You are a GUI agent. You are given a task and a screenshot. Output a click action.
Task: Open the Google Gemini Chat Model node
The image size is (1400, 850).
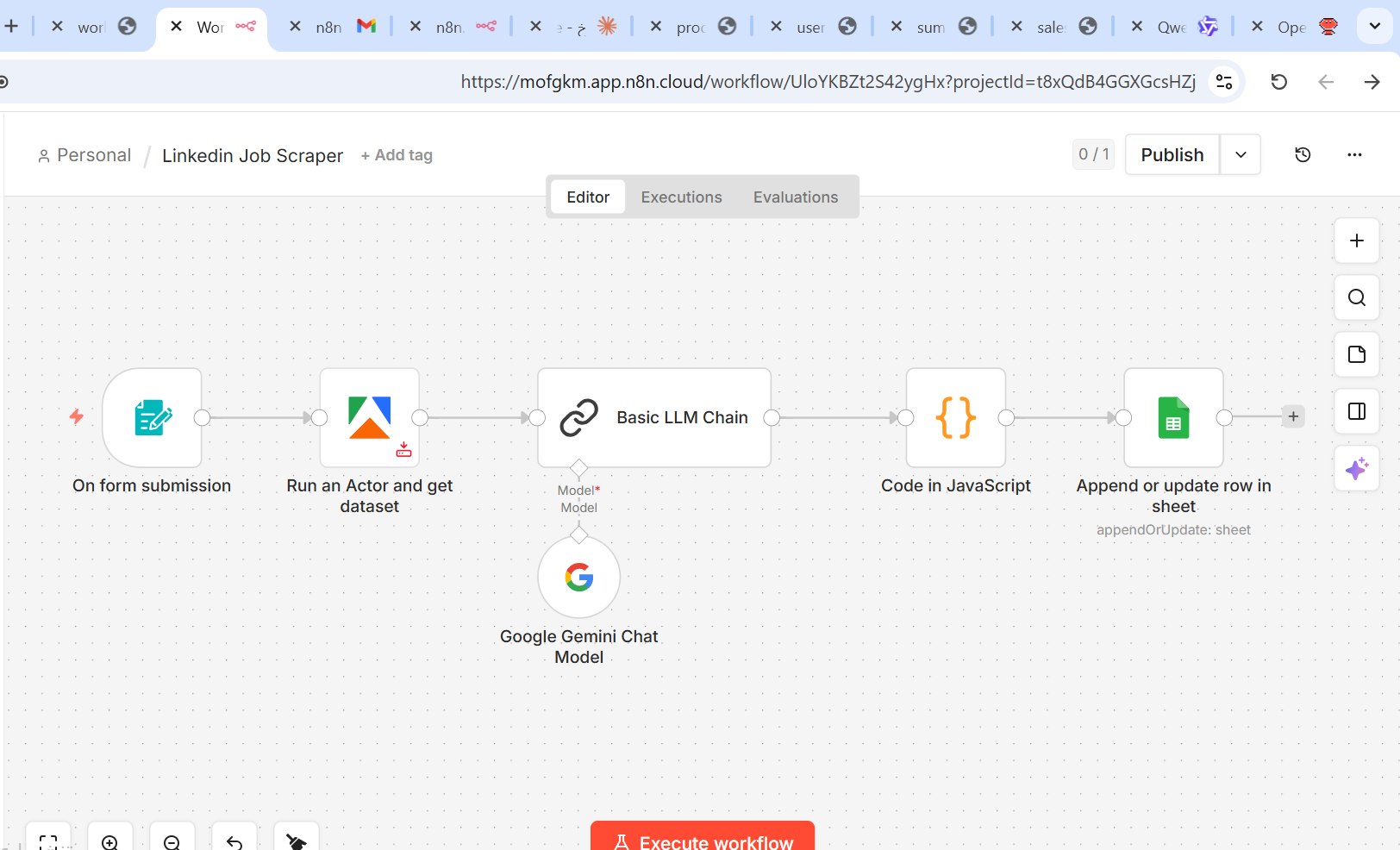click(x=578, y=578)
